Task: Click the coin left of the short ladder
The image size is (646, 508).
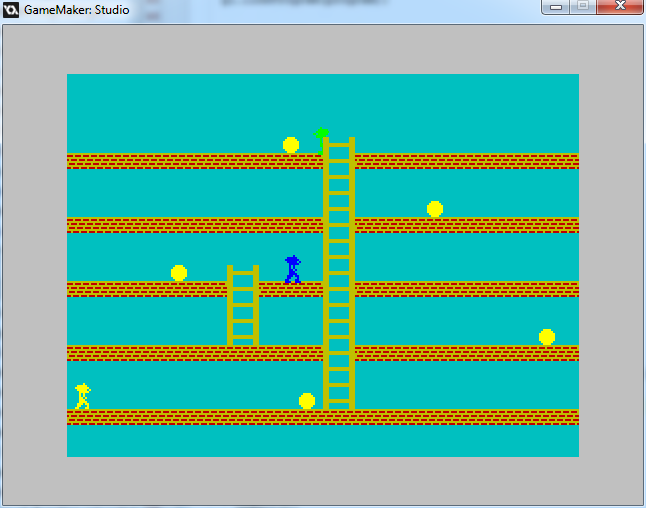Action: (x=179, y=273)
